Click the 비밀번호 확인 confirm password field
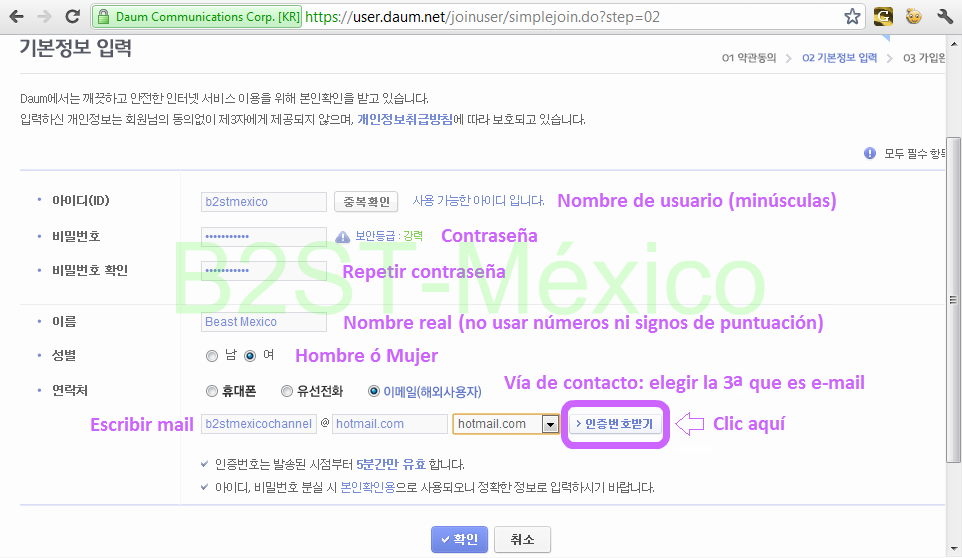This screenshot has height=558, width=962. point(264,270)
